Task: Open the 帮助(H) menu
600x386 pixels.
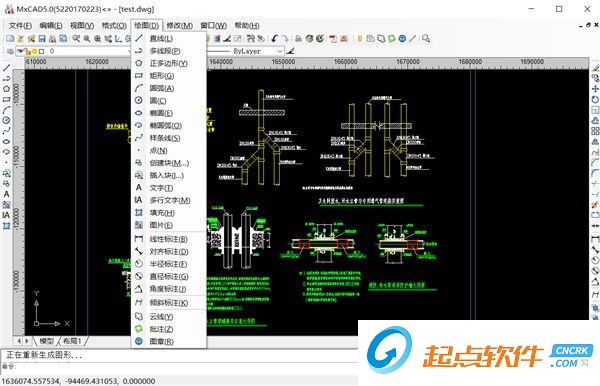Action: [x=247, y=26]
